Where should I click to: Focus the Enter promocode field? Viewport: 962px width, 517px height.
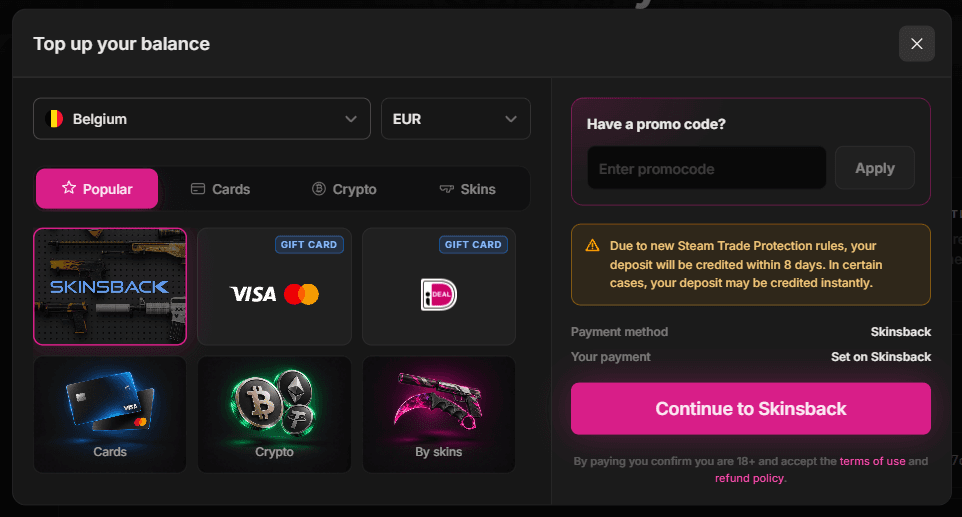[707, 168]
